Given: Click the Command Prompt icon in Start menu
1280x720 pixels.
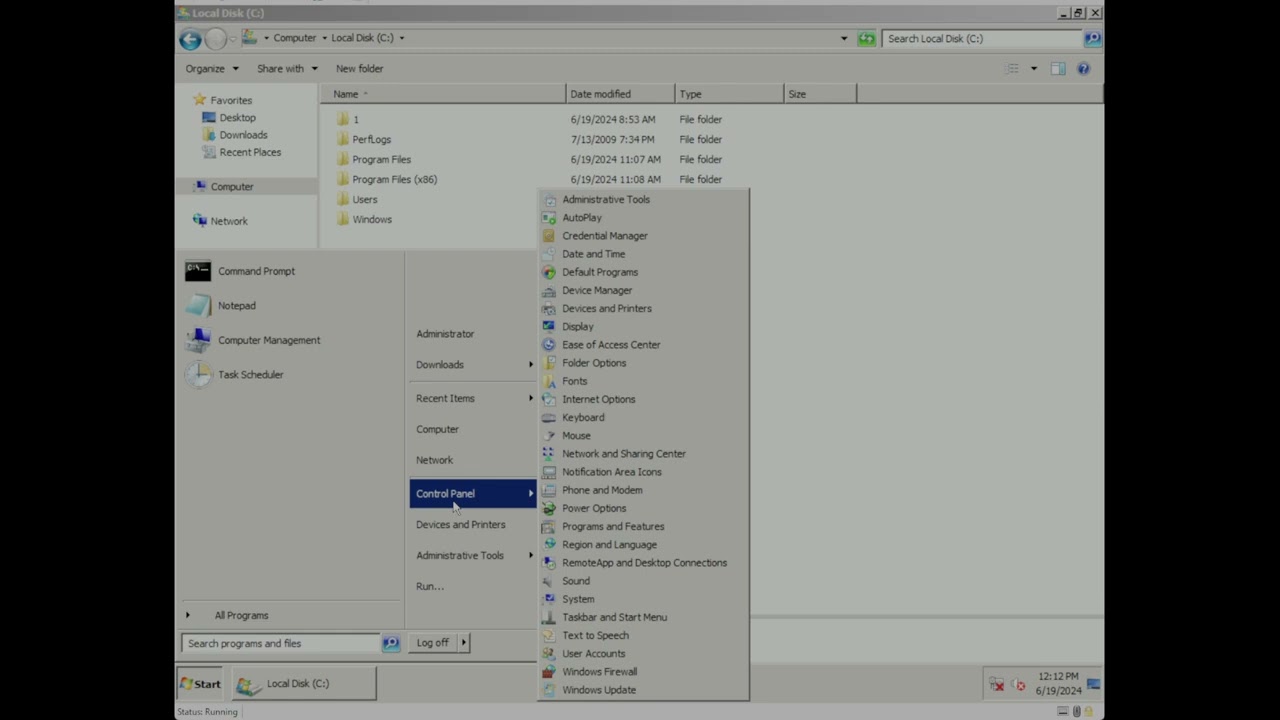Looking at the screenshot, I should pyautogui.click(x=198, y=271).
